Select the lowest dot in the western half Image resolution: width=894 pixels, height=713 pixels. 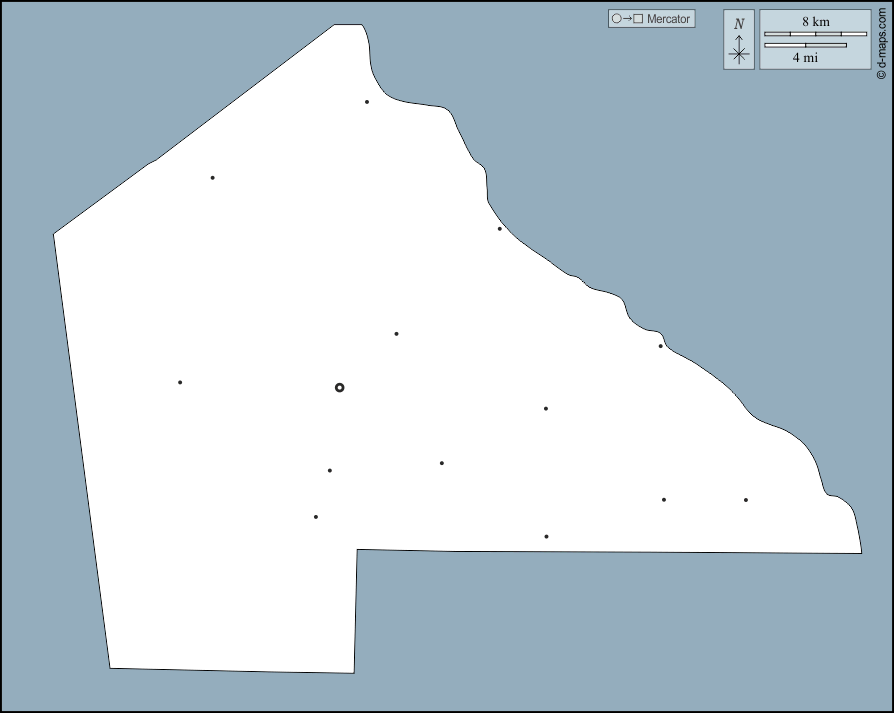pos(316,517)
